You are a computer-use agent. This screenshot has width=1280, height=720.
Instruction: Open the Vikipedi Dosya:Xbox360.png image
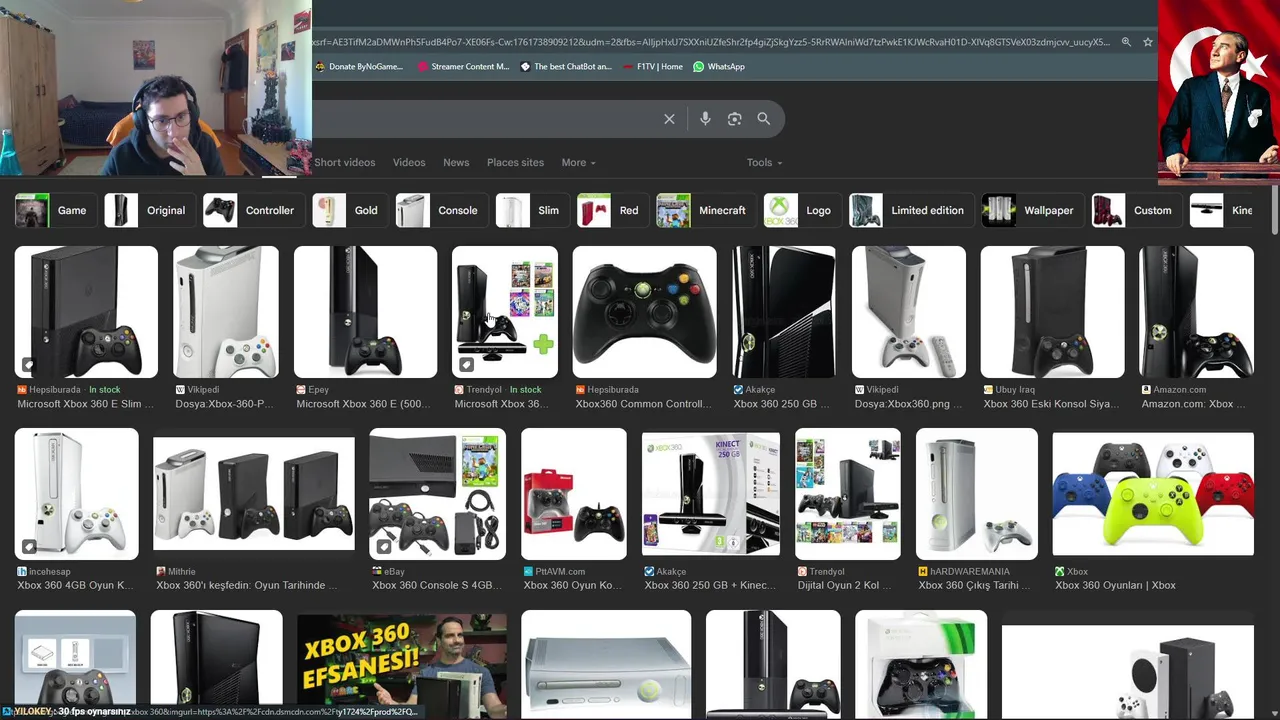[x=909, y=312]
